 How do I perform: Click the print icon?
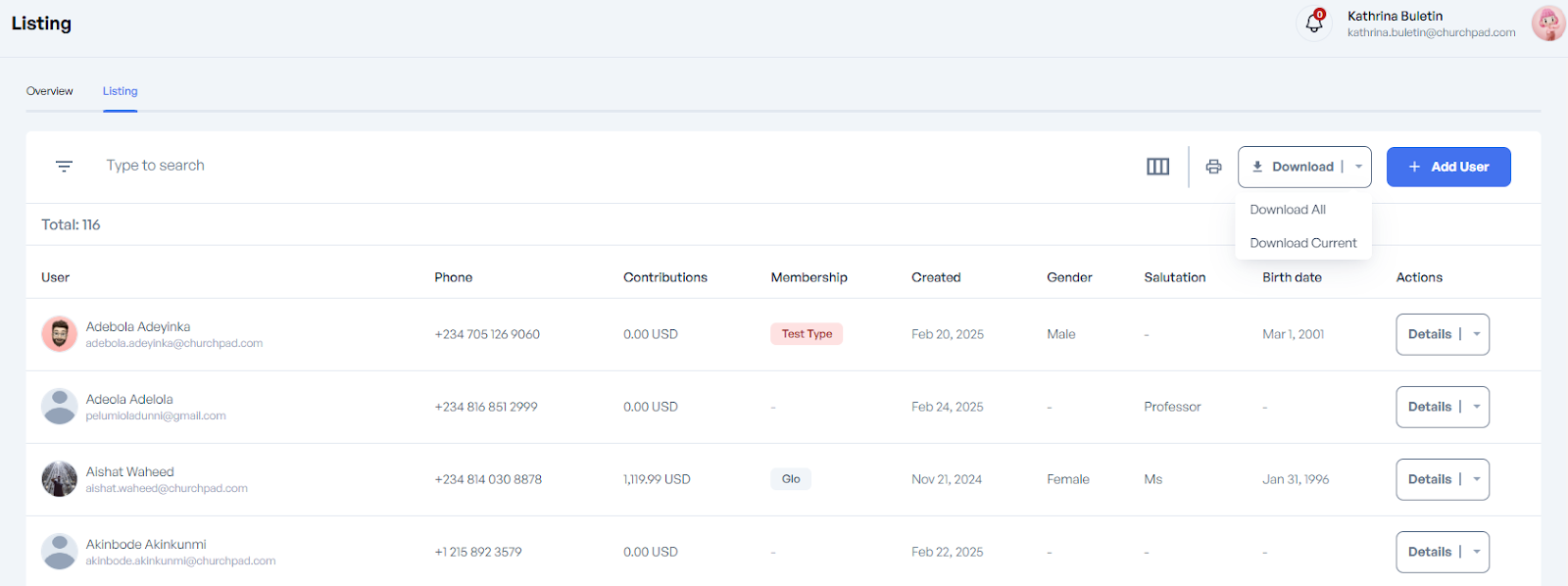[x=1213, y=167]
